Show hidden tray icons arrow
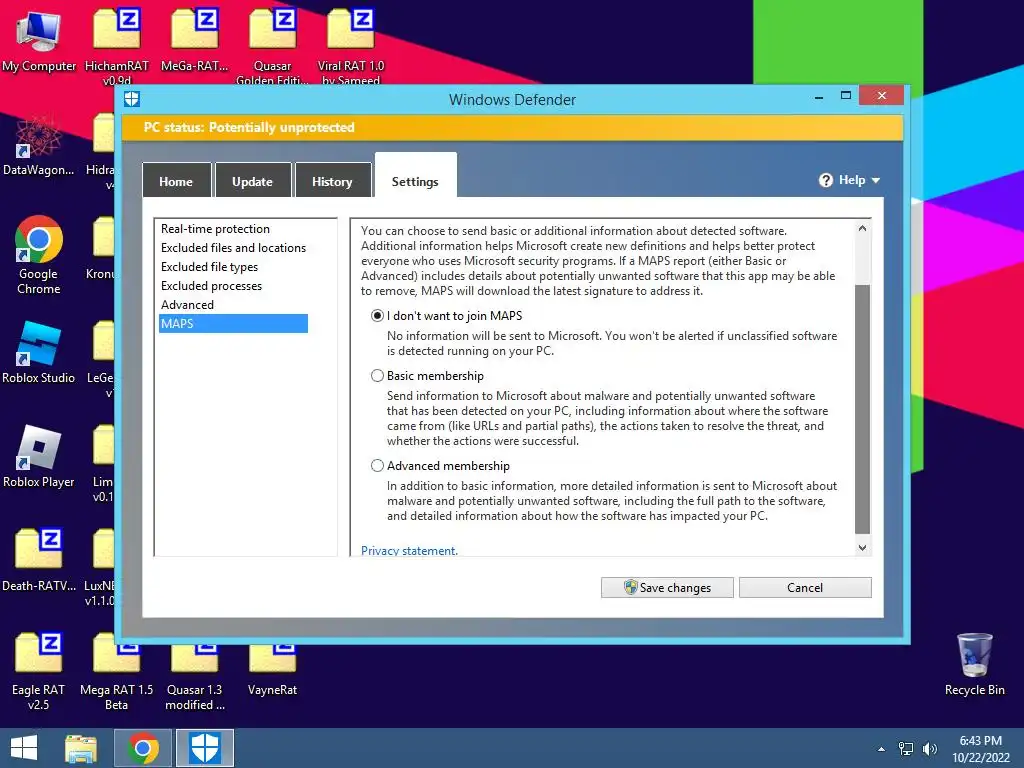 pos(882,749)
